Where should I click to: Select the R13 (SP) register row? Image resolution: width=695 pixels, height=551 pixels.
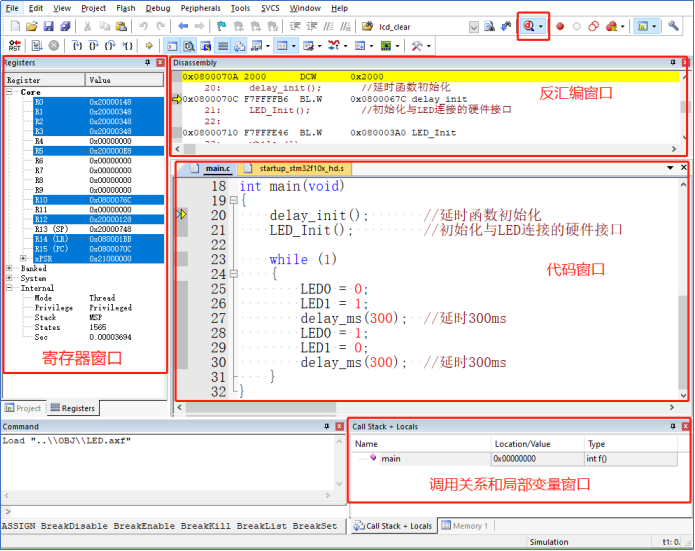(98, 229)
